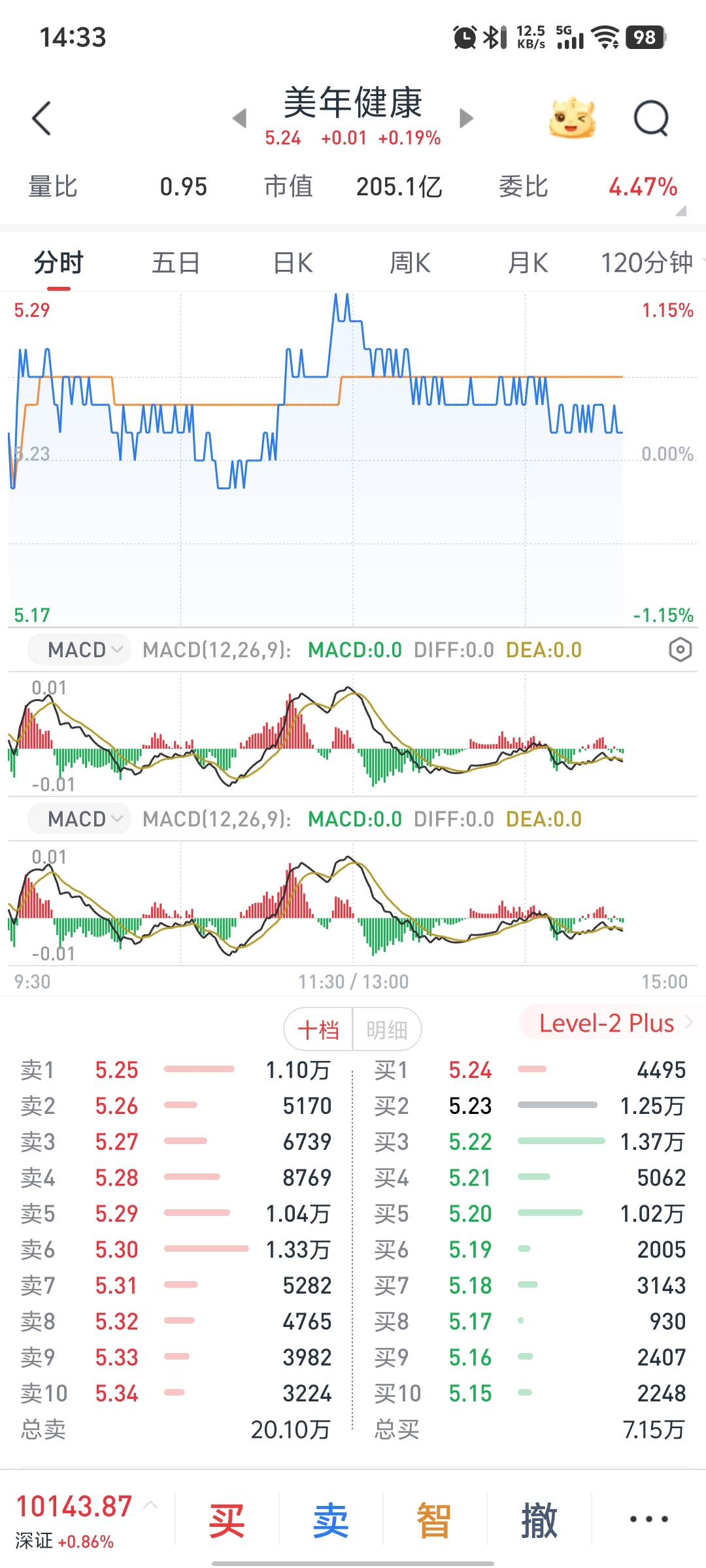The height and width of the screenshot is (1568, 706).
Task: Select 买5 price 5.20 row
Action: (529, 1213)
